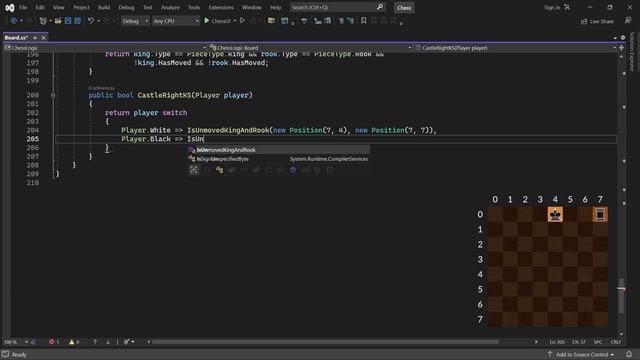Open the Any CPU platform dropdown
Viewport: 640px width, 360px height.
(176, 21)
